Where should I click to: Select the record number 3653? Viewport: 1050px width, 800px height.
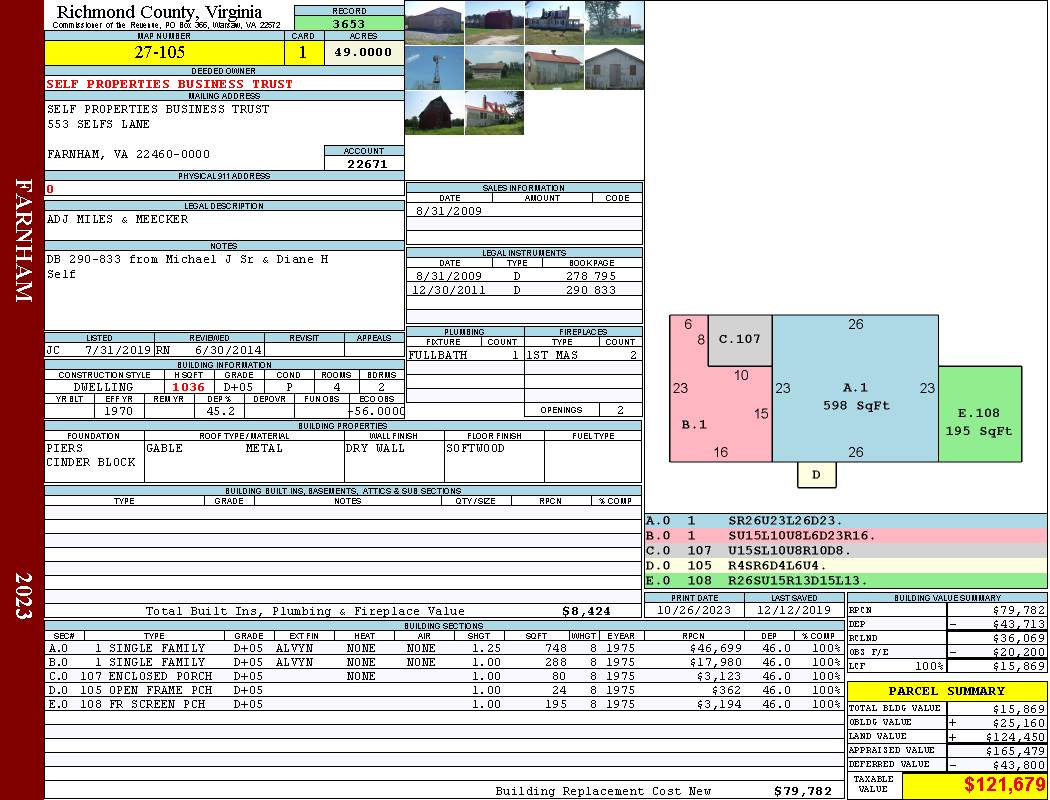(x=349, y=23)
